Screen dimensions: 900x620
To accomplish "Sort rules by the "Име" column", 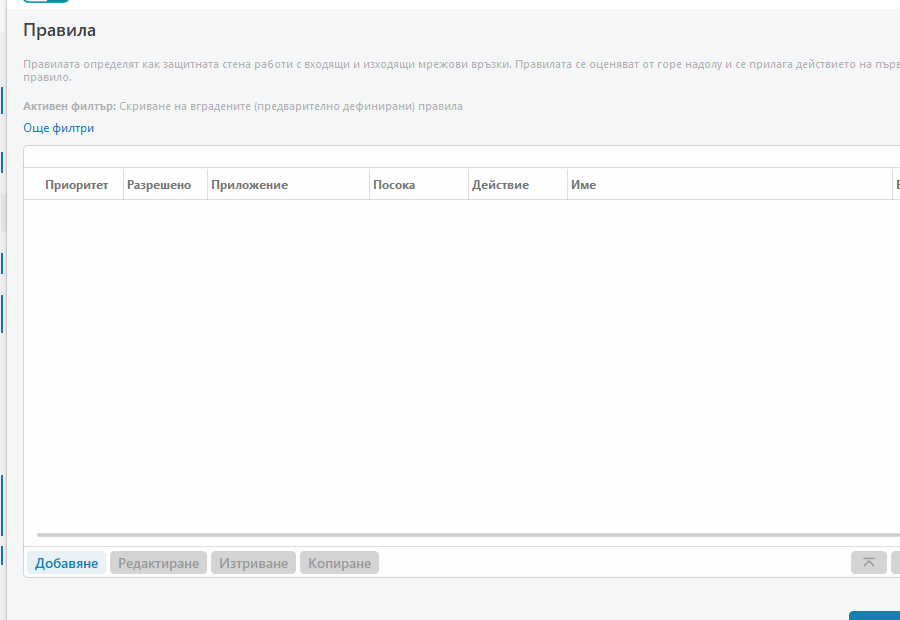I will 583,185.
